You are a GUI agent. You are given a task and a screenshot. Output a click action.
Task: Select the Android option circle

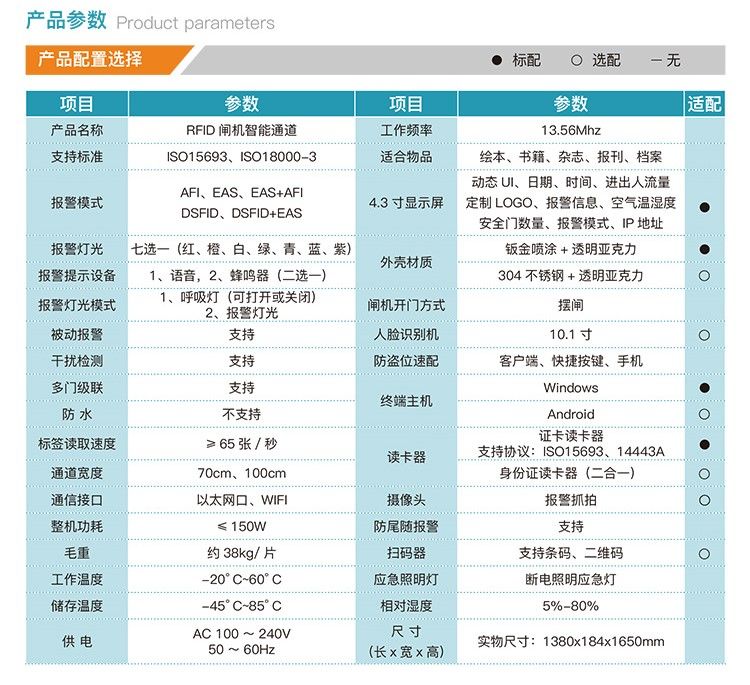pos(704,414)
